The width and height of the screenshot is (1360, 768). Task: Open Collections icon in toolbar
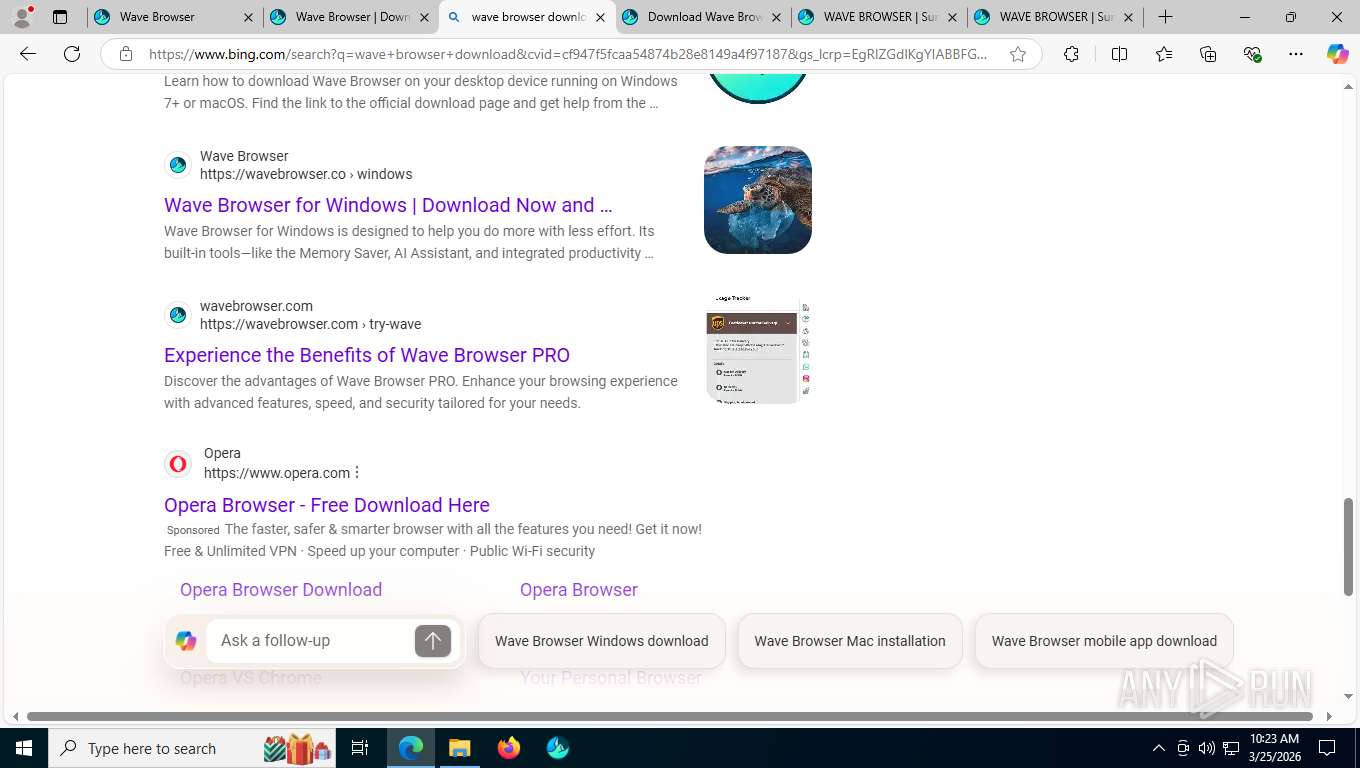click(1208, 54)
